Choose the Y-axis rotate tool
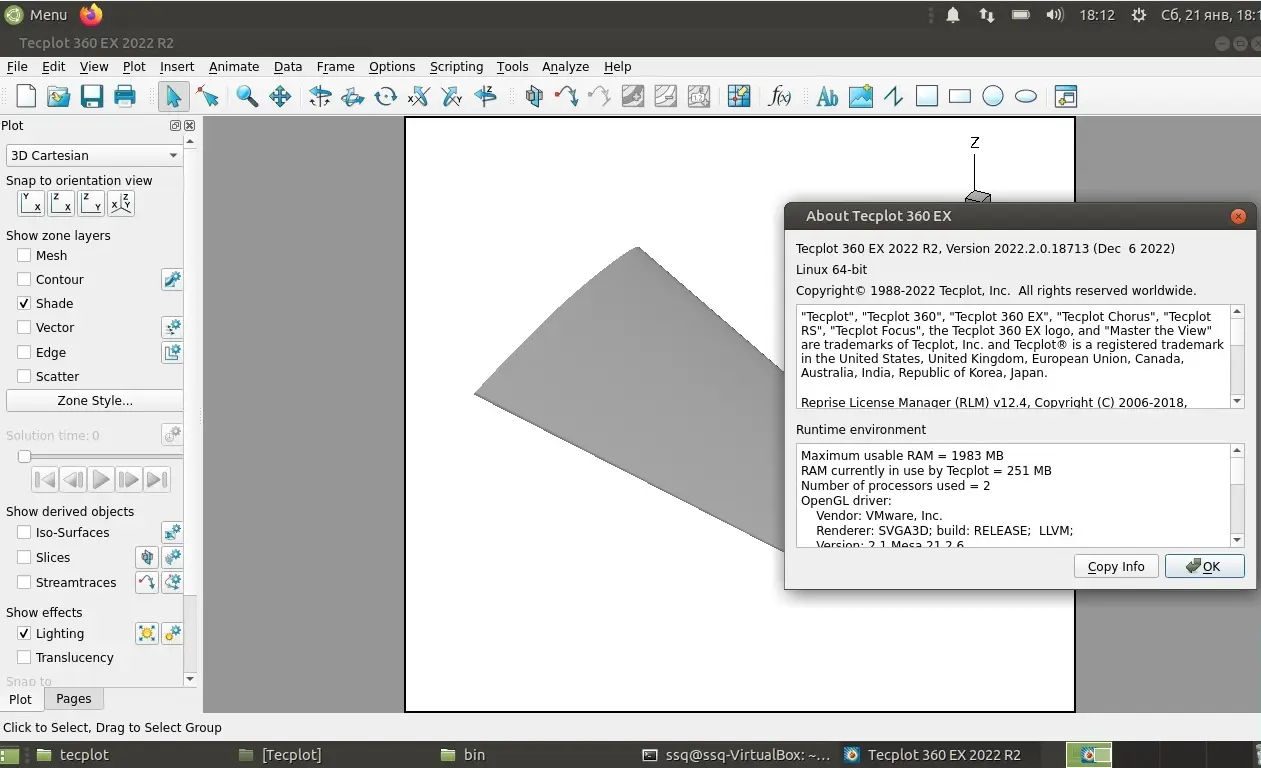Viewport: 1261px width, 768px height. (452, 97)
